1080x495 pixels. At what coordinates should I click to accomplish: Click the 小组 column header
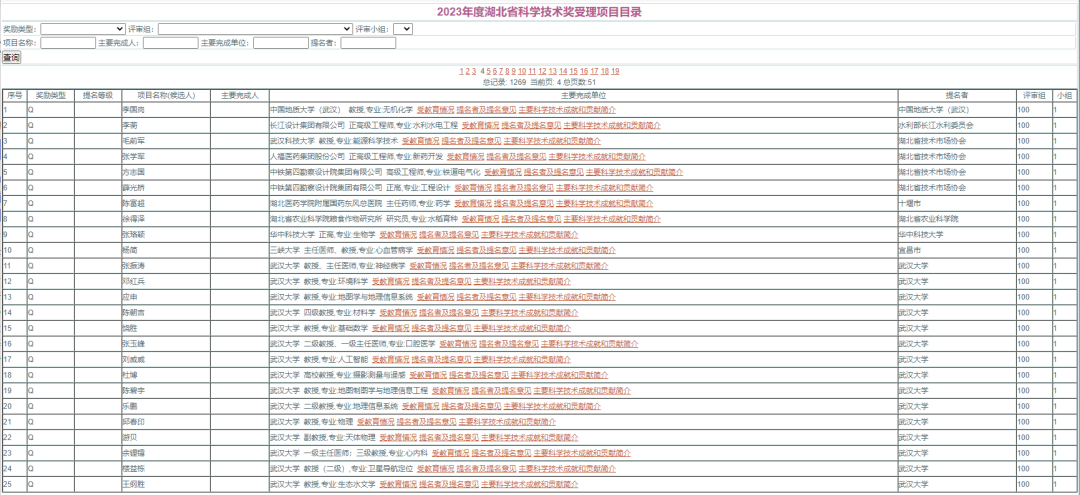(1063, 95)
